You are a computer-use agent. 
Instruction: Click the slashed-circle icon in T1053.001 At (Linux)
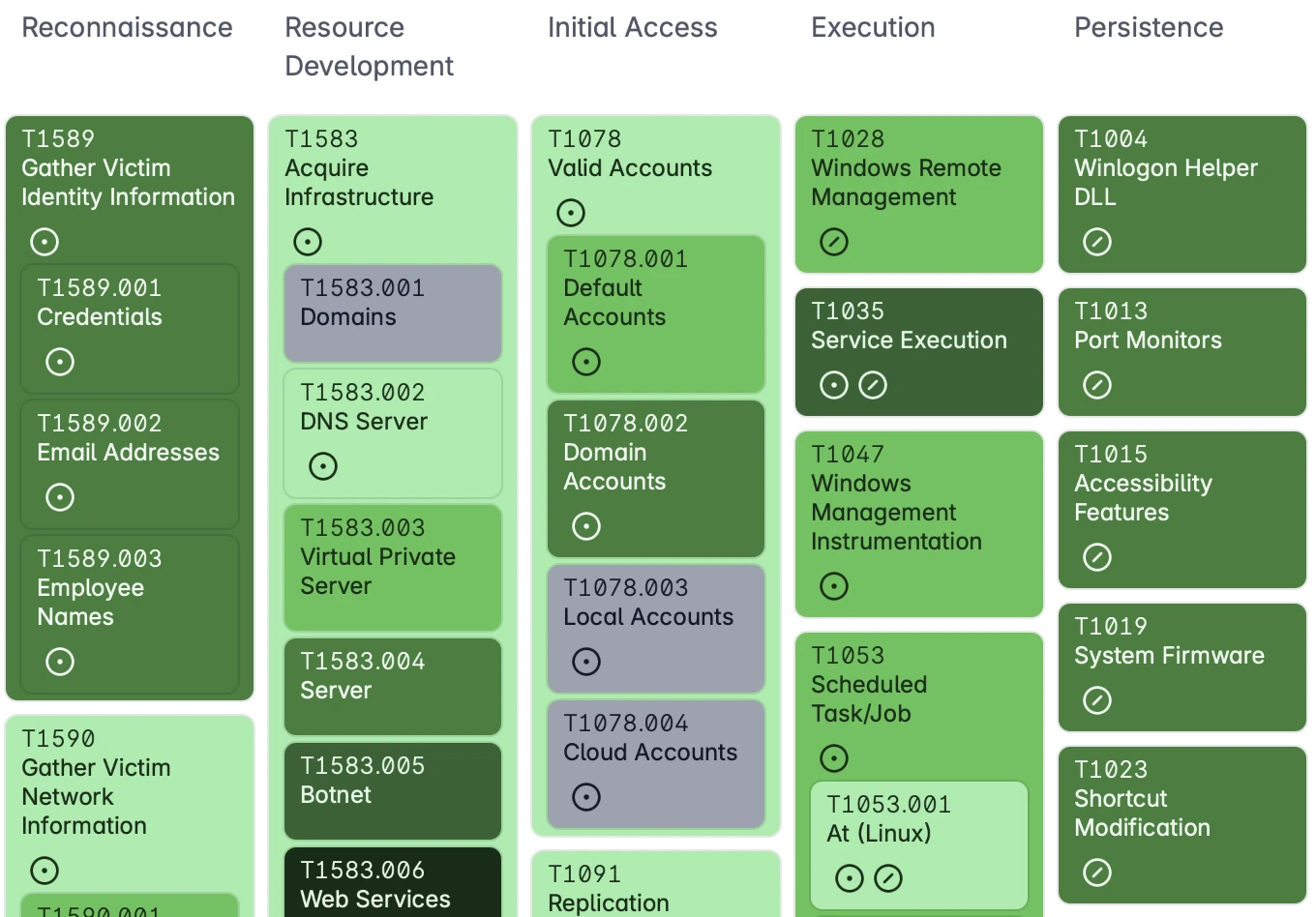click(x=888, y=878)
